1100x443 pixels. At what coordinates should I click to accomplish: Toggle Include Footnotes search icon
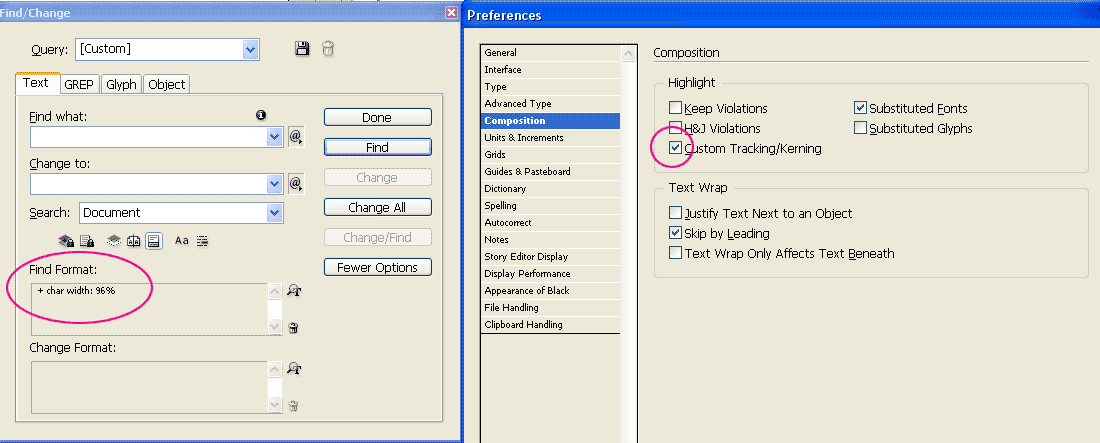click(x=154, y=241)
